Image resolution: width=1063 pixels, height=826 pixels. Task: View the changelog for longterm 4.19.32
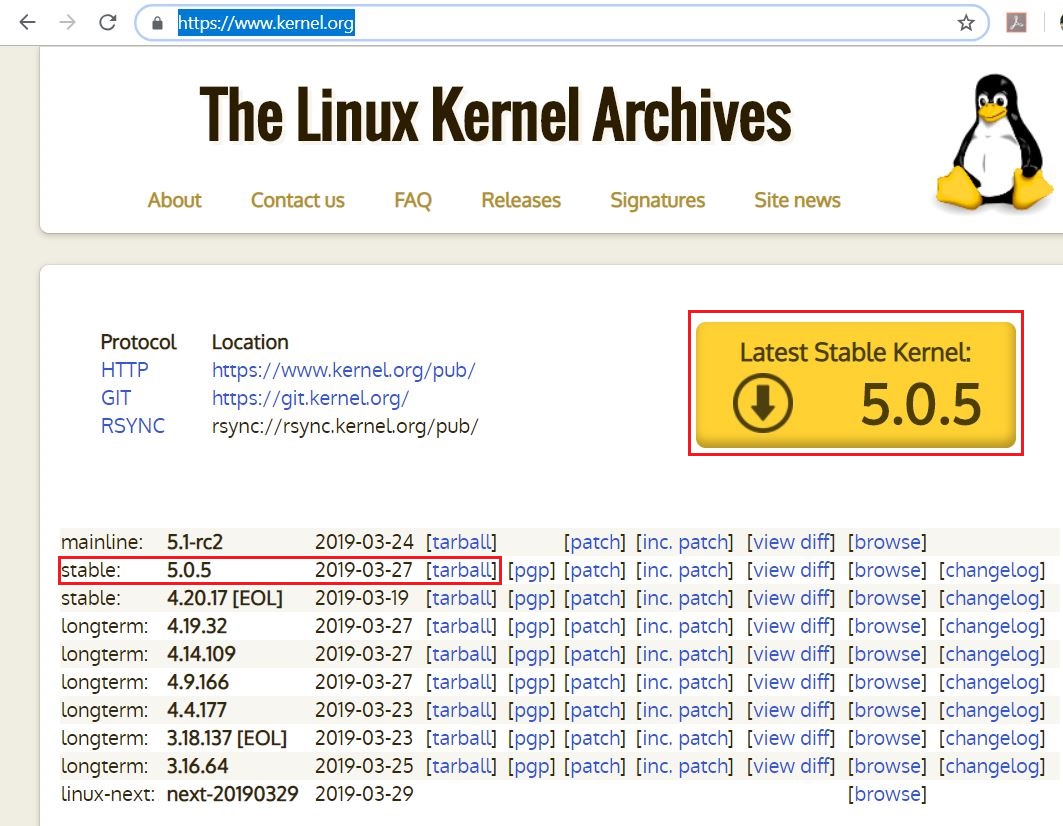pyautogui.click(x=992, y=626)
